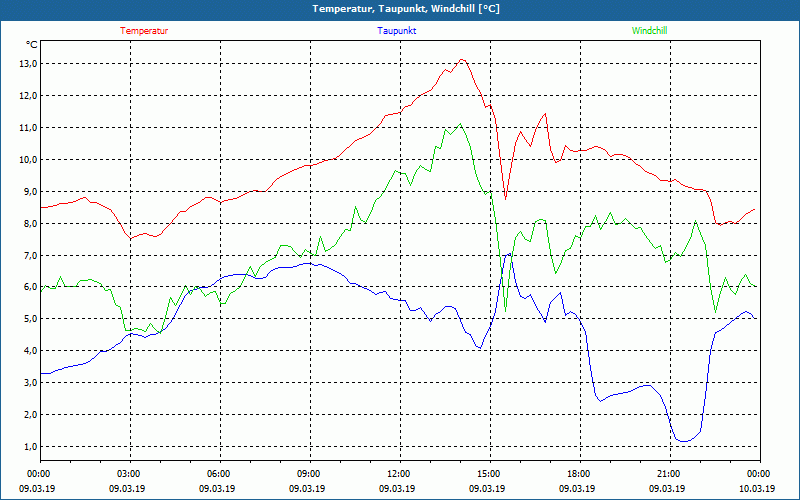Click the 4,0 y-axis value
The height and width of the screenshot is (500, 800).
30,351
